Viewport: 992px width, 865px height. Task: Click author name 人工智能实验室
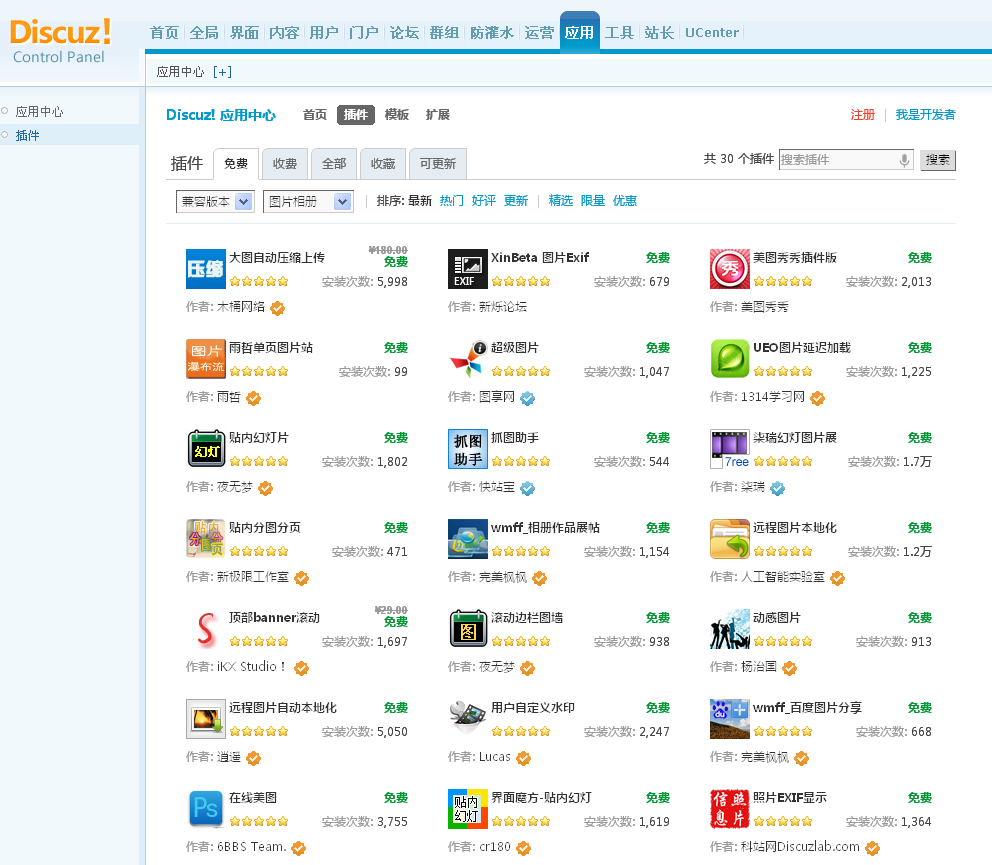point(783,577)
